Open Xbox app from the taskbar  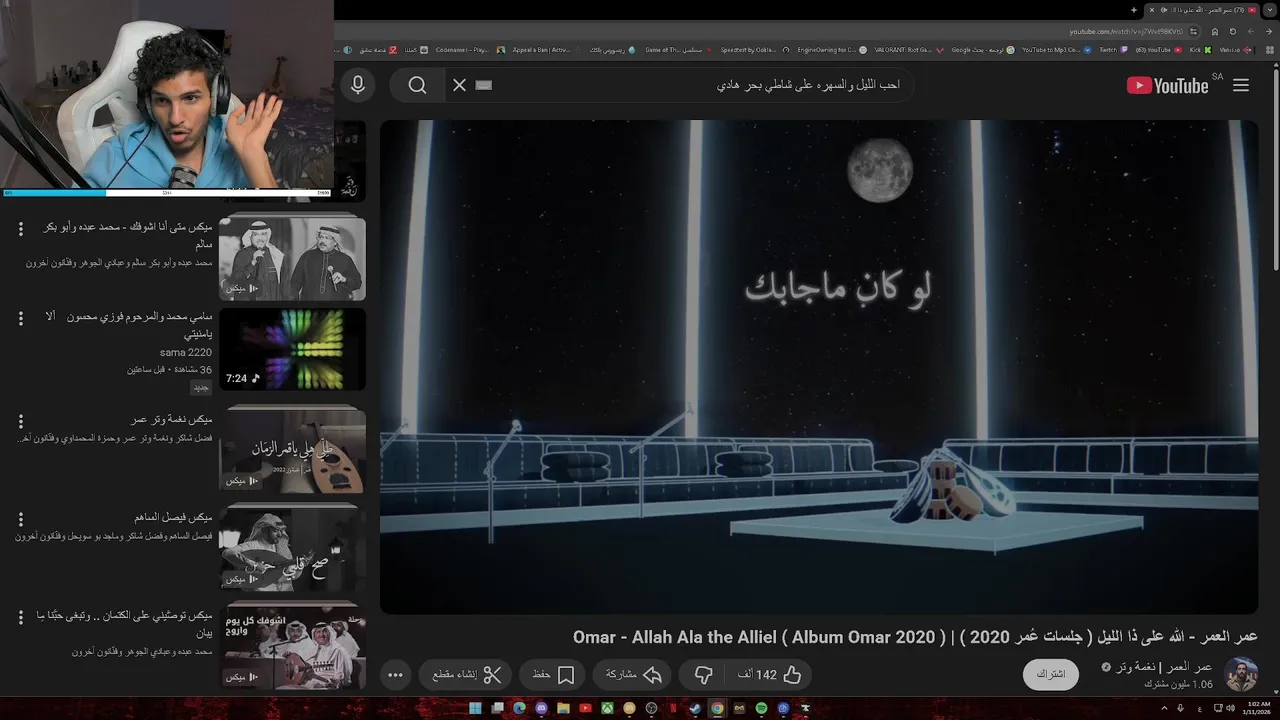click(x=607, y=708)
